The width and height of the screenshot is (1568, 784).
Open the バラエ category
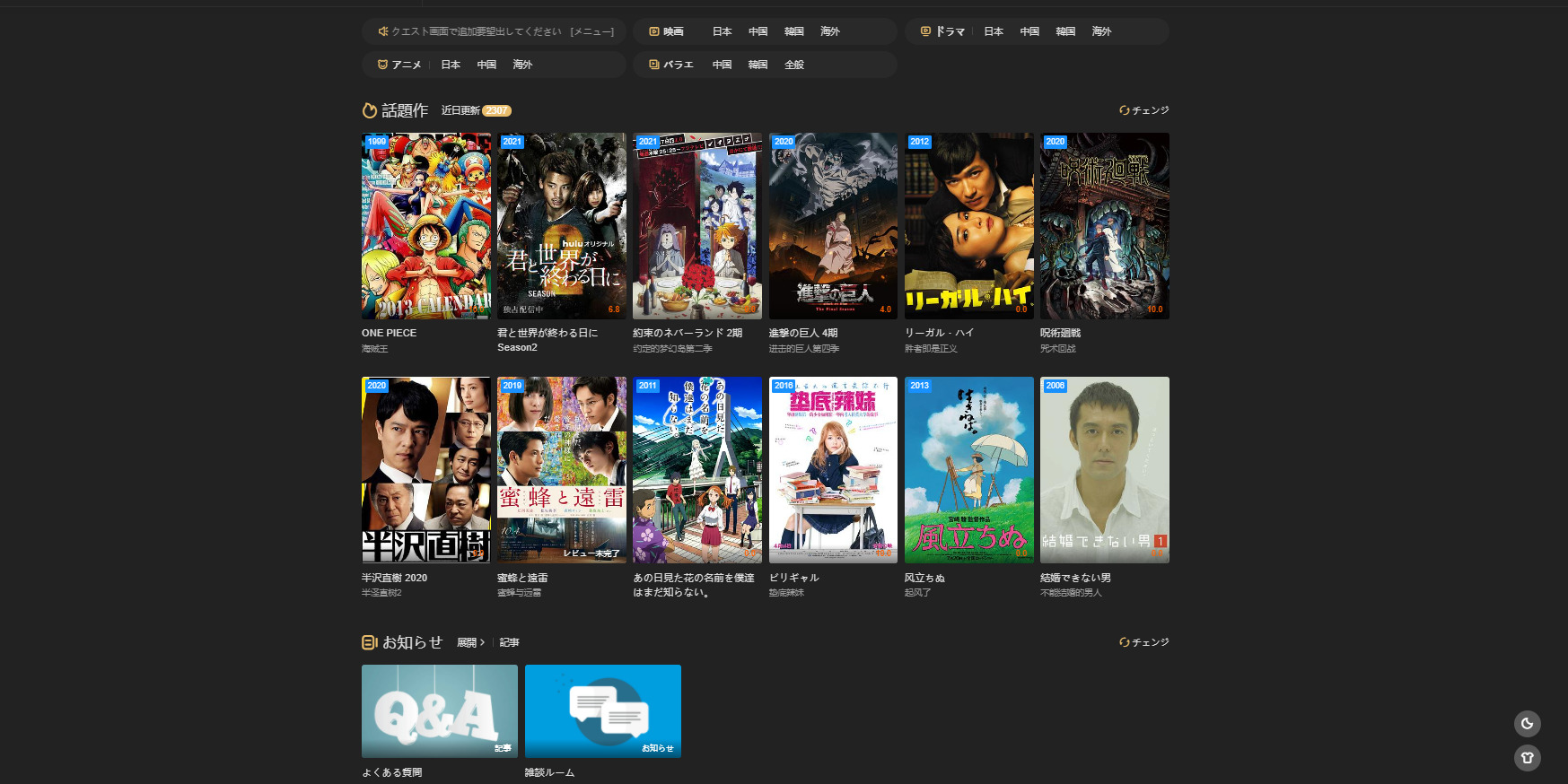click(679, 65)
